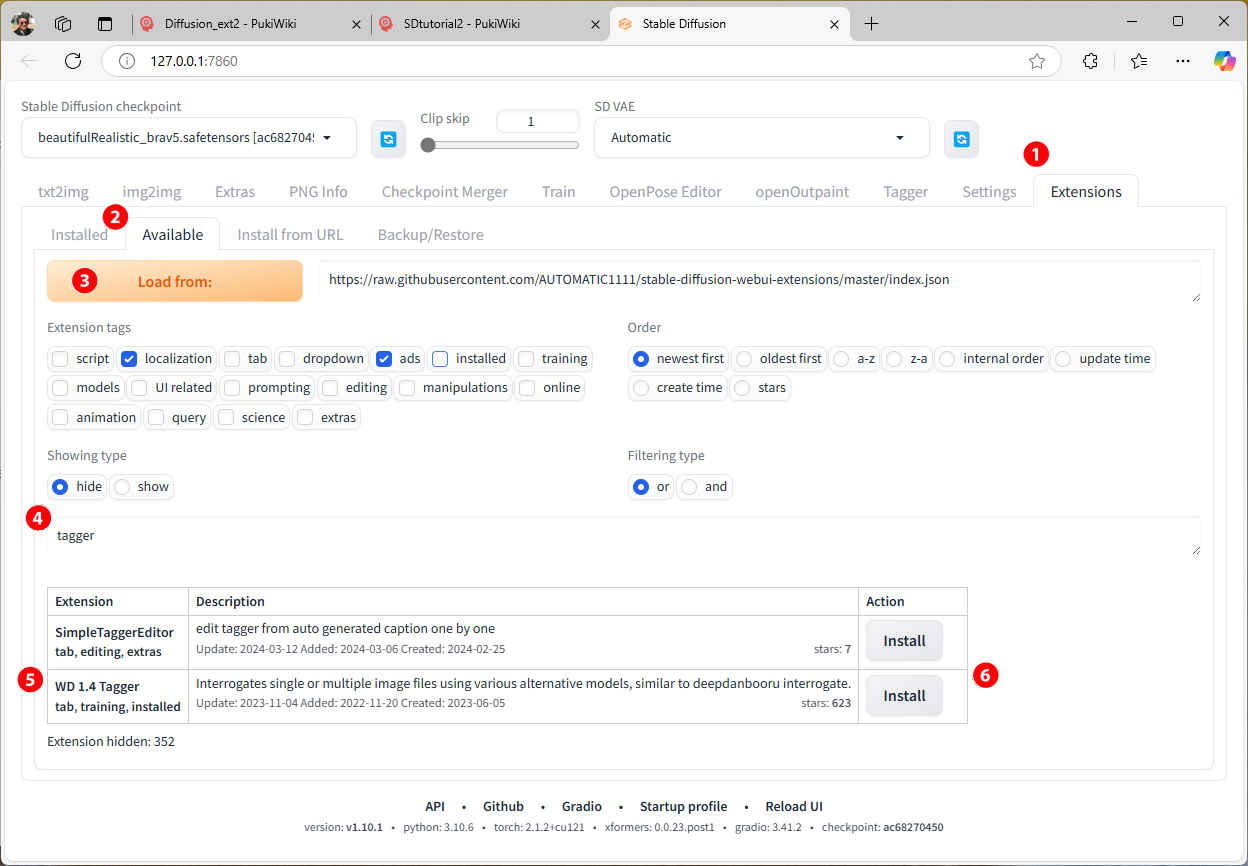This screenshot has width=1248, height=866.
Task: Select the stars order radio button
Action: coord(743,388)
